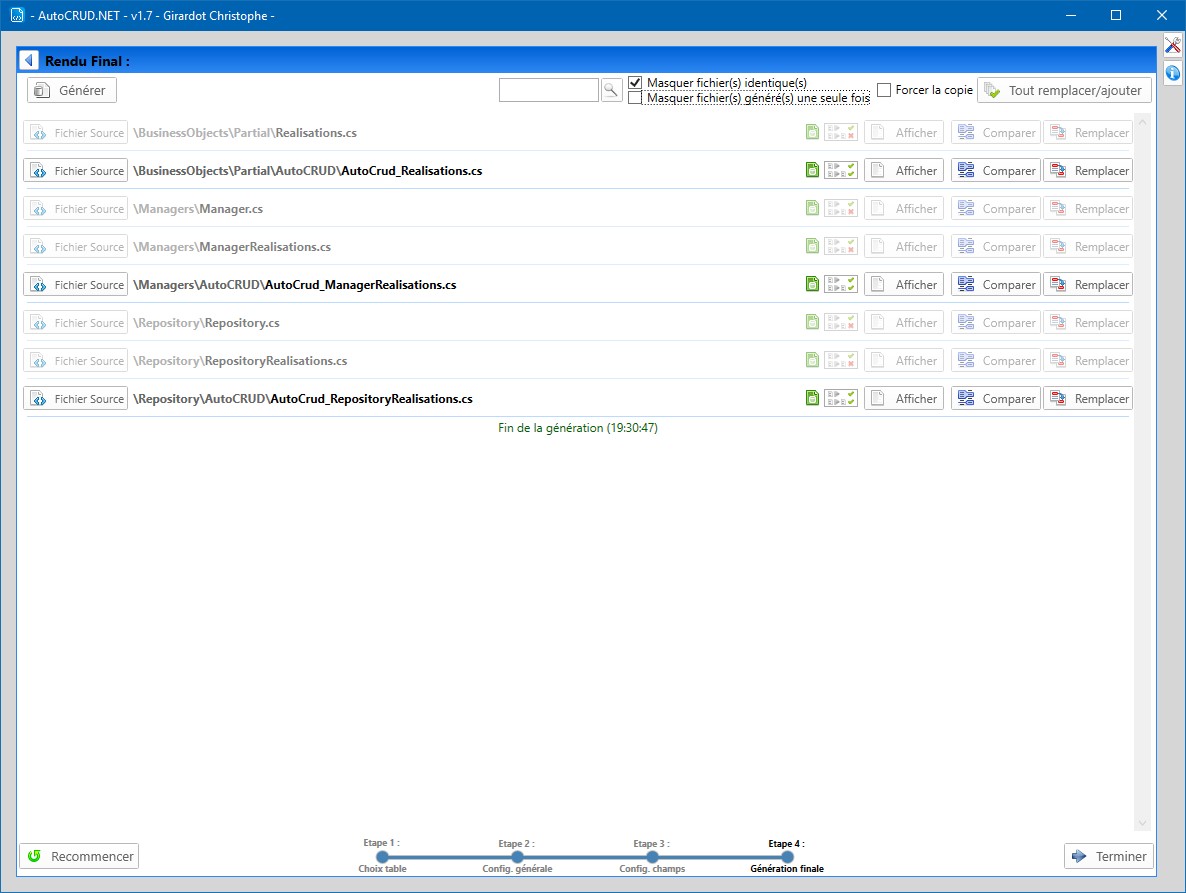Select path text \Managers\AutoCRUD\AutoCrud_ManagerRealisations.cs
The width and height of the screenshot is (1186, 893).
(x=295, y=284)
